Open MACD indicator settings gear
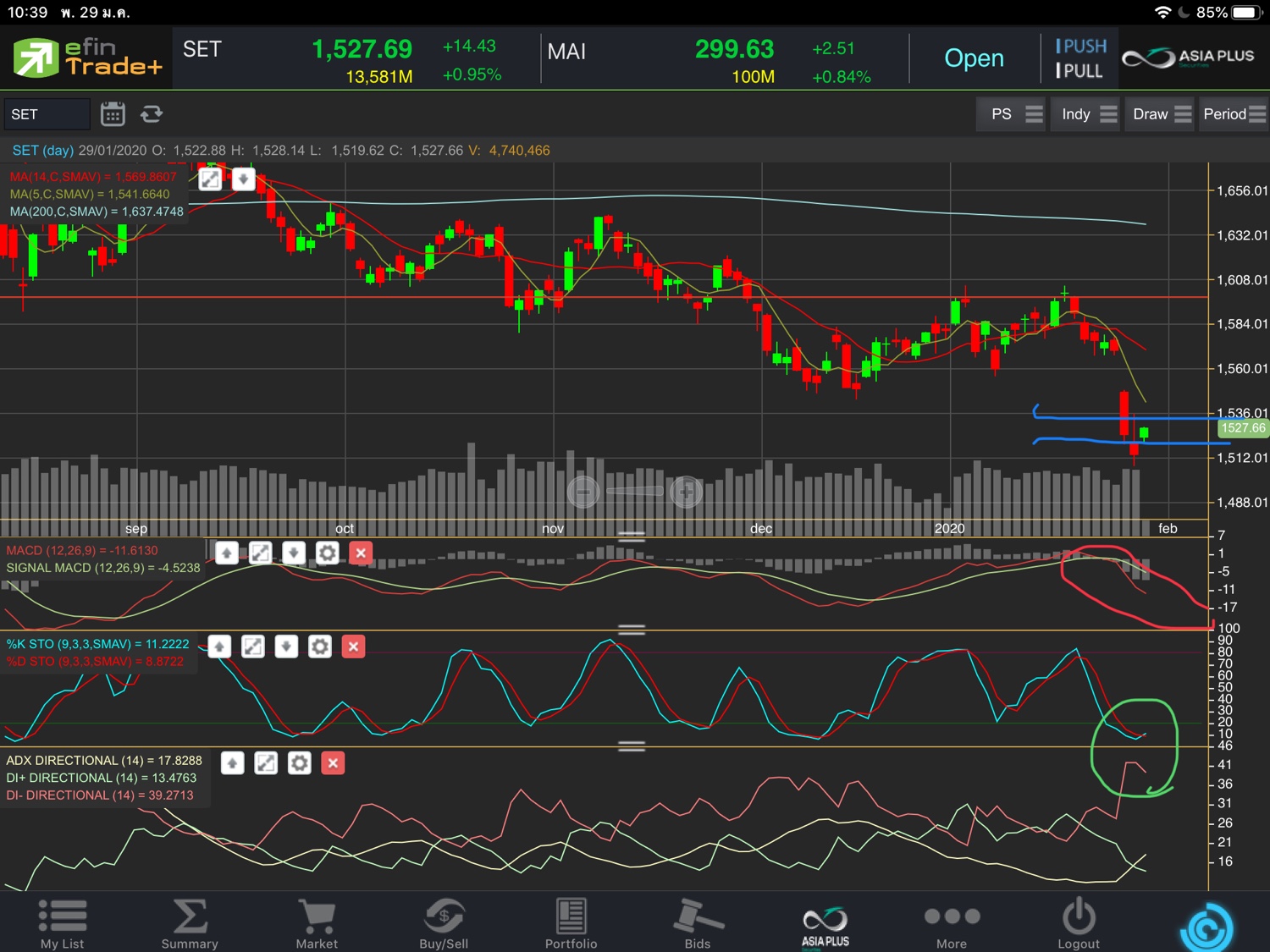Screen dimensions: 1270x952 point(327,553)
